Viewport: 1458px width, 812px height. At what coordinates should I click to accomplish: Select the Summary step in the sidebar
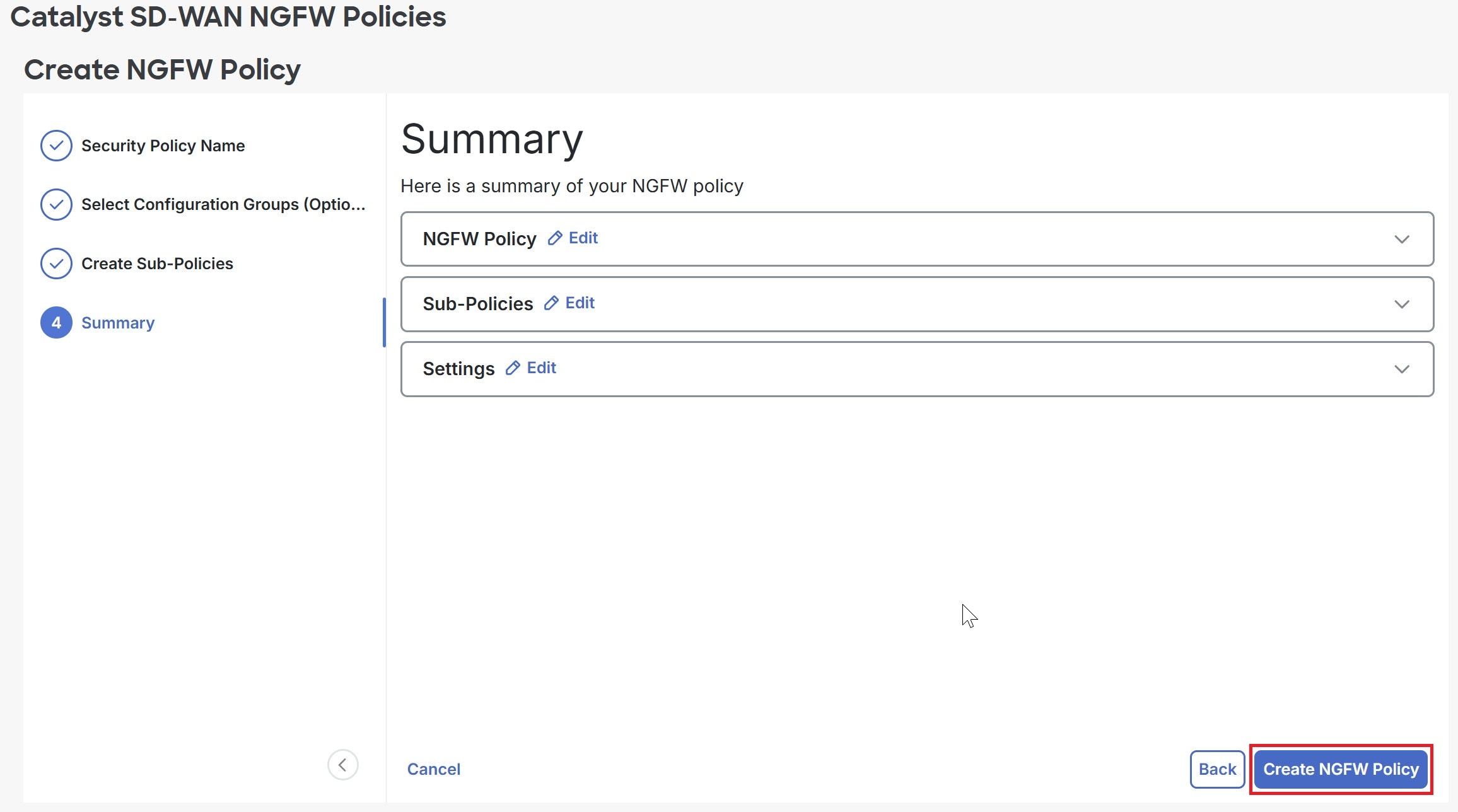(x=118, y=323)
